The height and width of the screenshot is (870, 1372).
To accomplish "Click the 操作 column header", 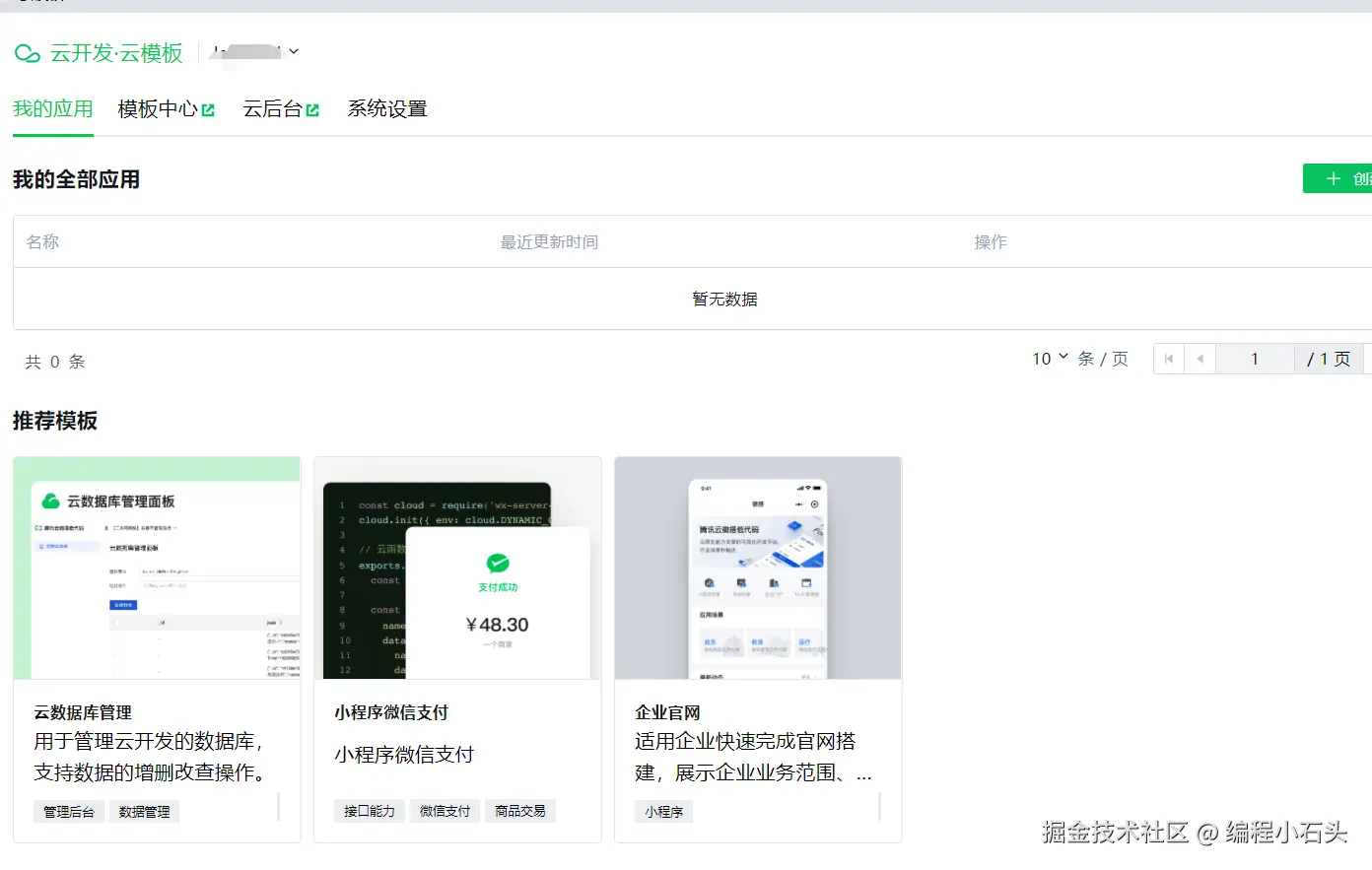I will point(991,241).
